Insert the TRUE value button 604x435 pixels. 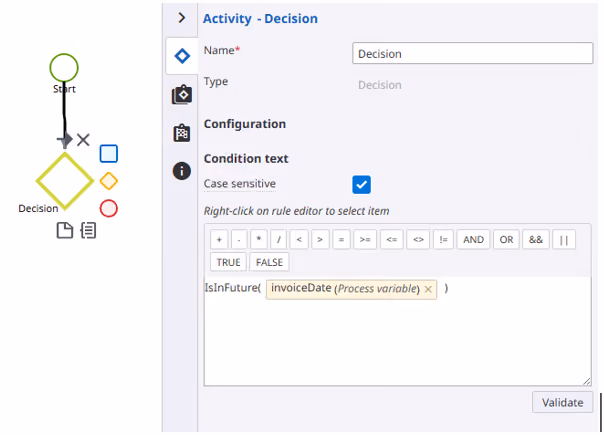[228, 262]
